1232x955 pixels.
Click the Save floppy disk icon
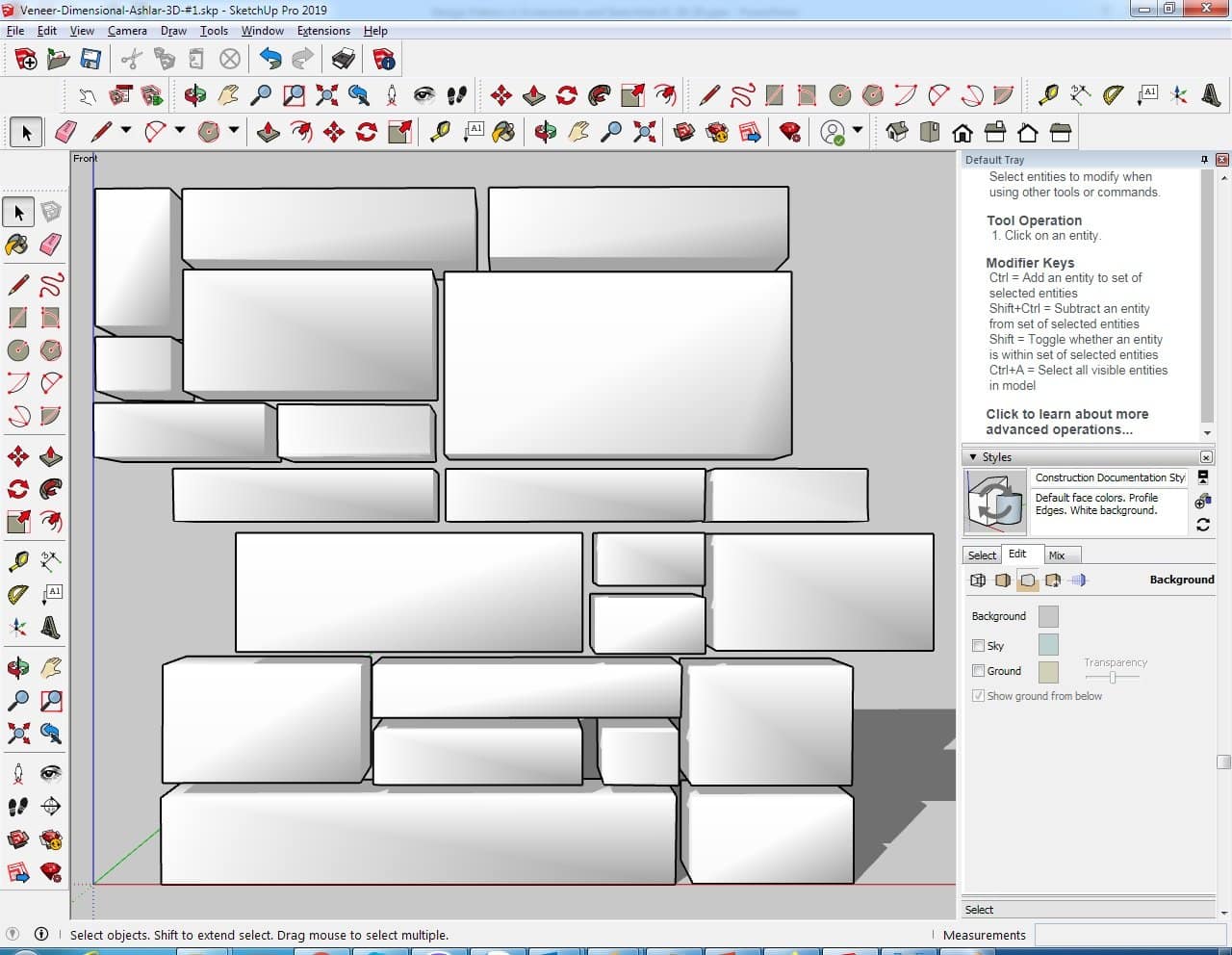(90, 60)
